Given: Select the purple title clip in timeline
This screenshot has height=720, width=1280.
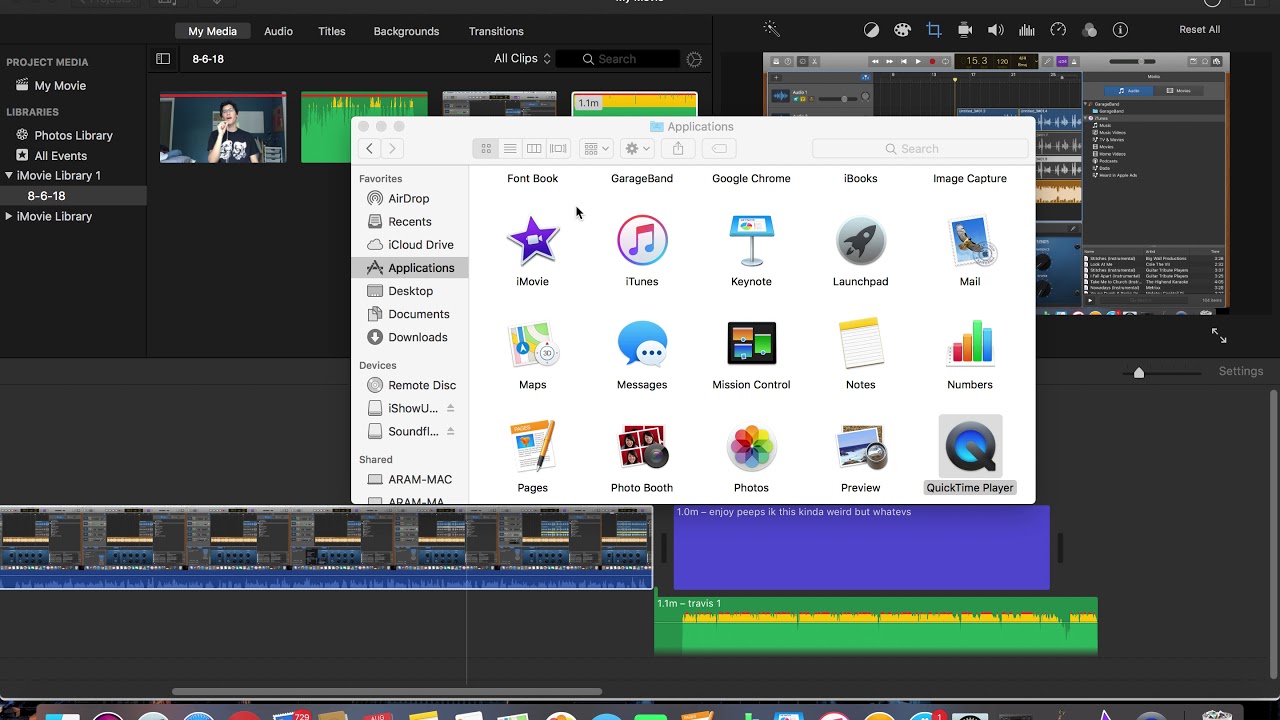Looking at the screenshot, I should click(x=861, y=547).
